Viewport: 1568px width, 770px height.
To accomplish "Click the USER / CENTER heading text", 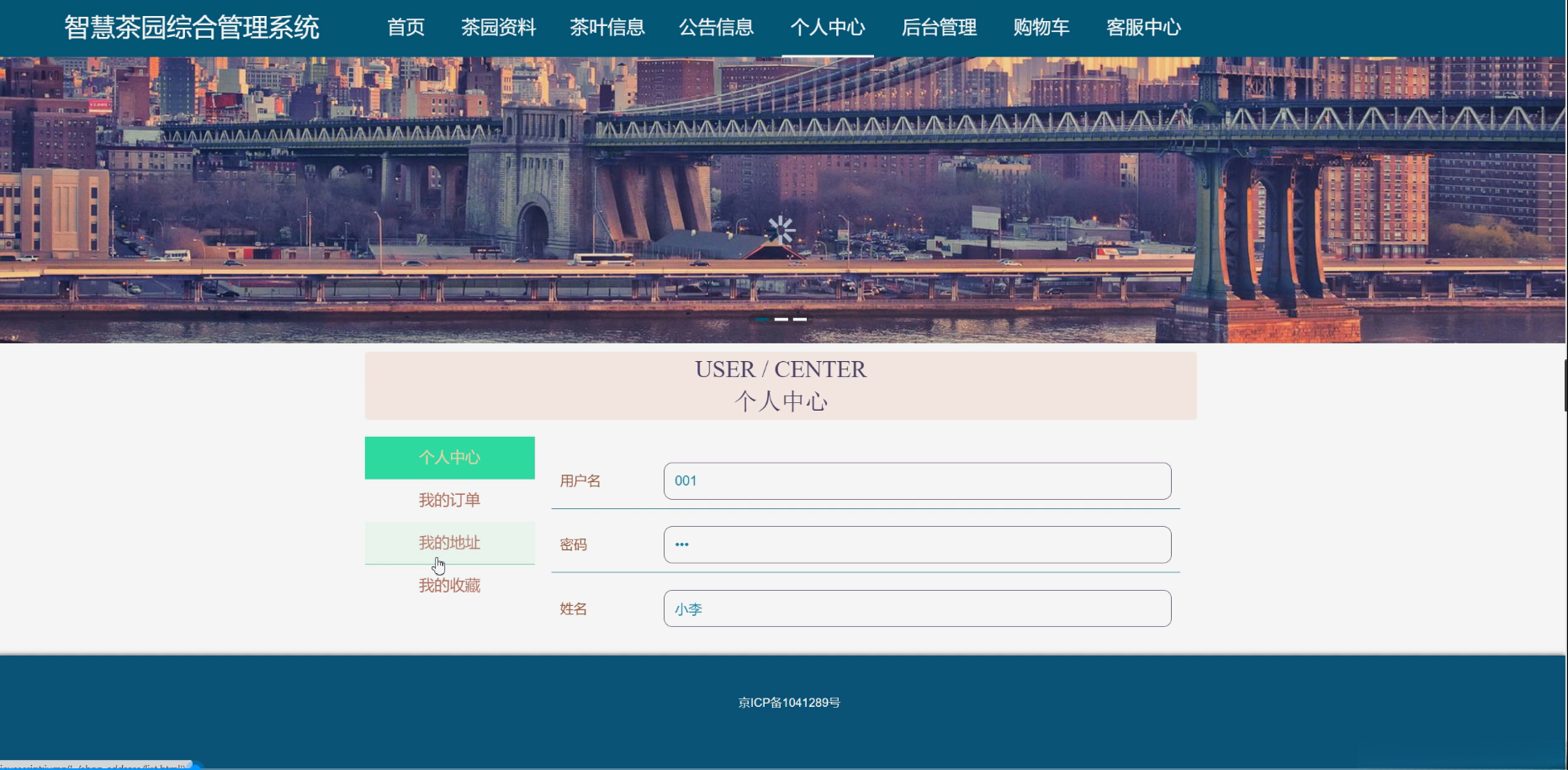I will 781,369.
